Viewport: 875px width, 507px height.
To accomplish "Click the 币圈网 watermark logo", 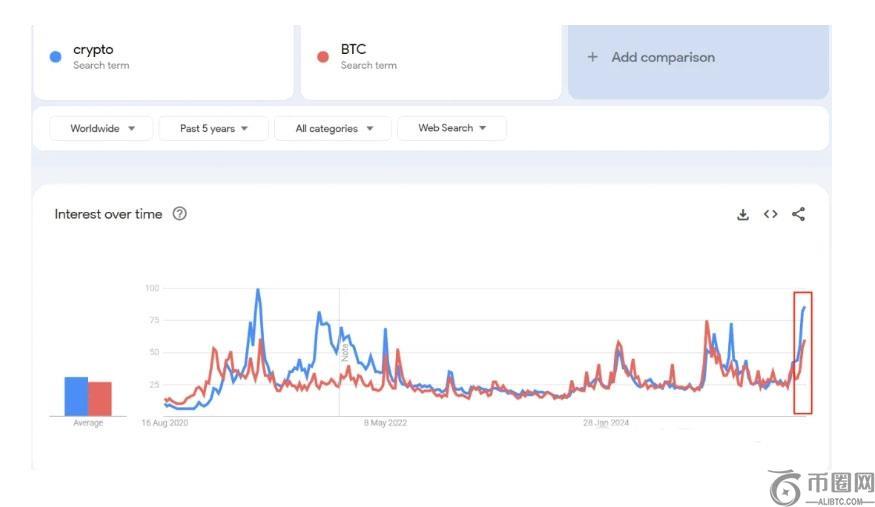I will 821,488.
